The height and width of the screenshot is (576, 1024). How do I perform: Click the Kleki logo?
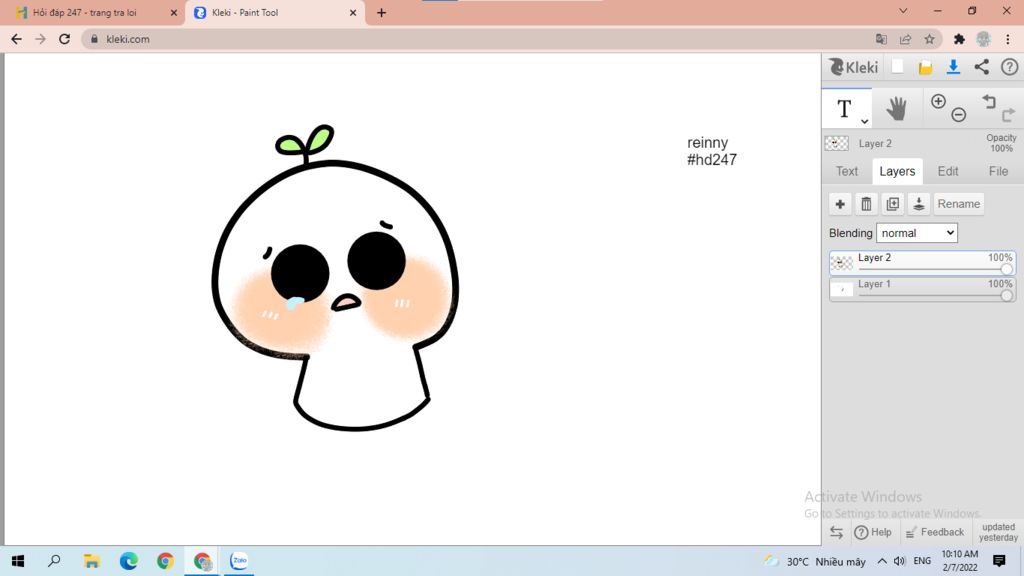pos(854,67)
